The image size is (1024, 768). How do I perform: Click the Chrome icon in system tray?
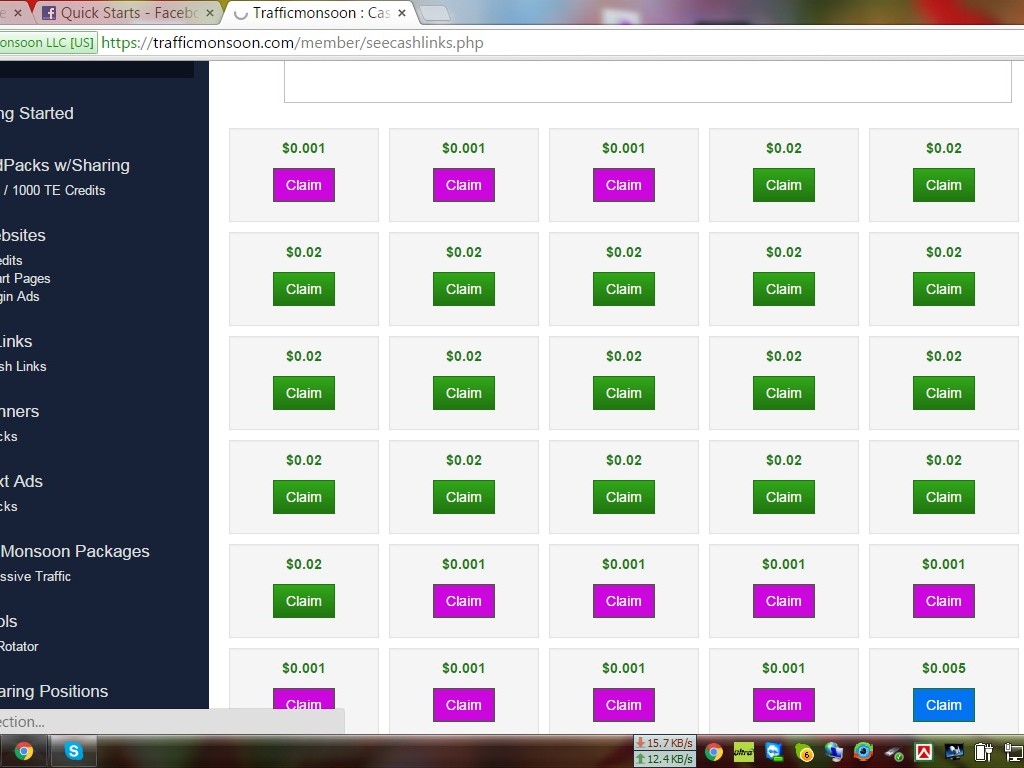(x=714, y=752)
